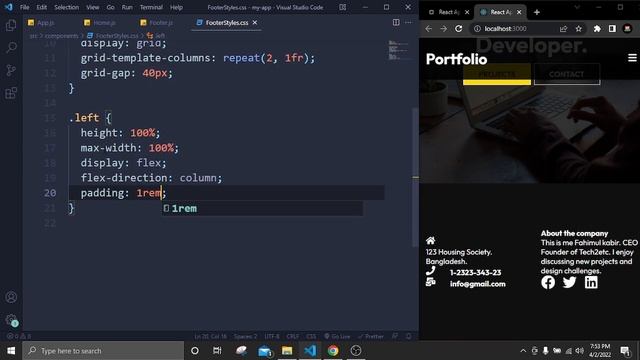This screenshot has height=360, width=640.
Task: Open the Facebook icon in footer
Action: pyautogui.click(x=548, y=282)
